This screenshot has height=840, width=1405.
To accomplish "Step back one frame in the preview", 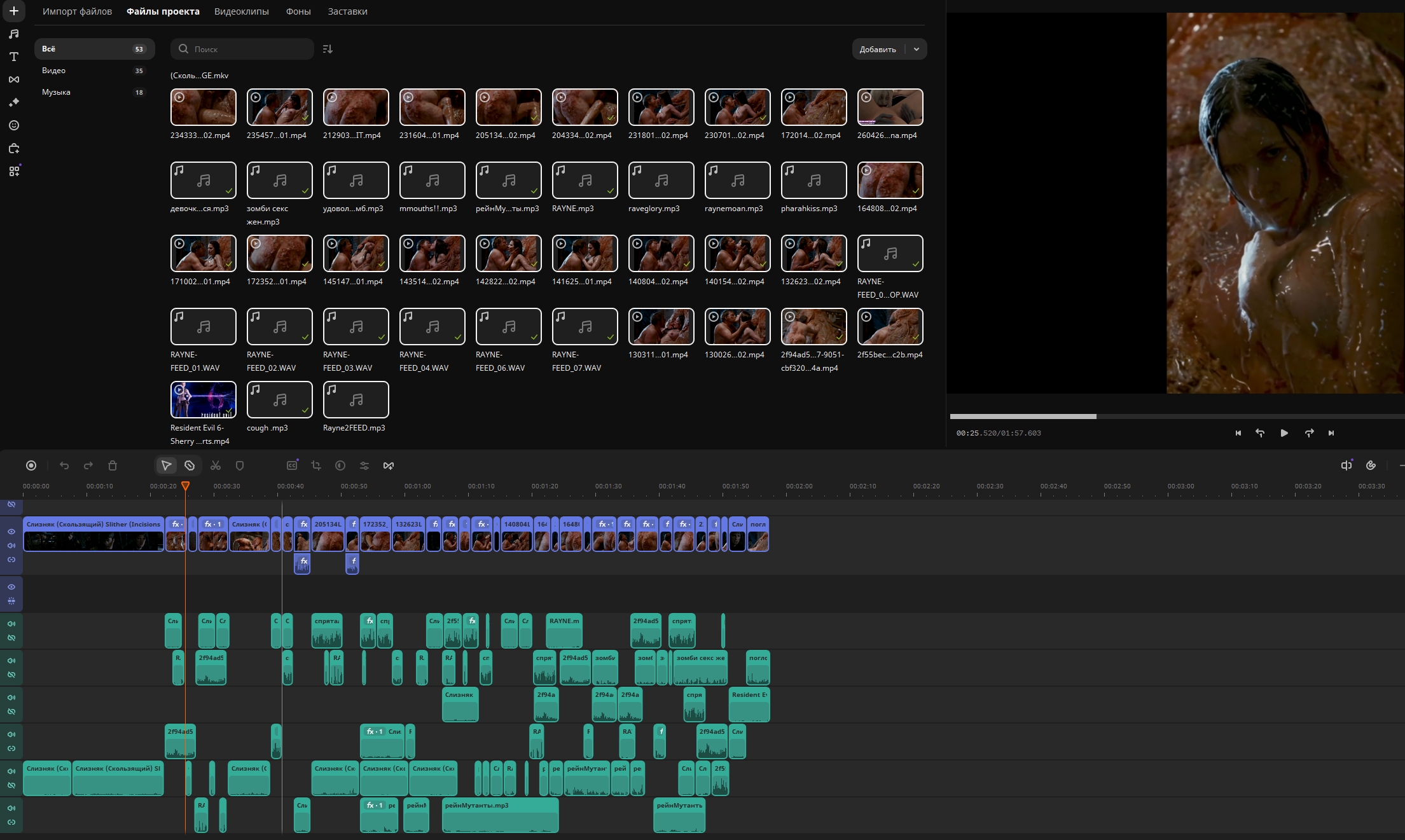I will click(1260, 433).
